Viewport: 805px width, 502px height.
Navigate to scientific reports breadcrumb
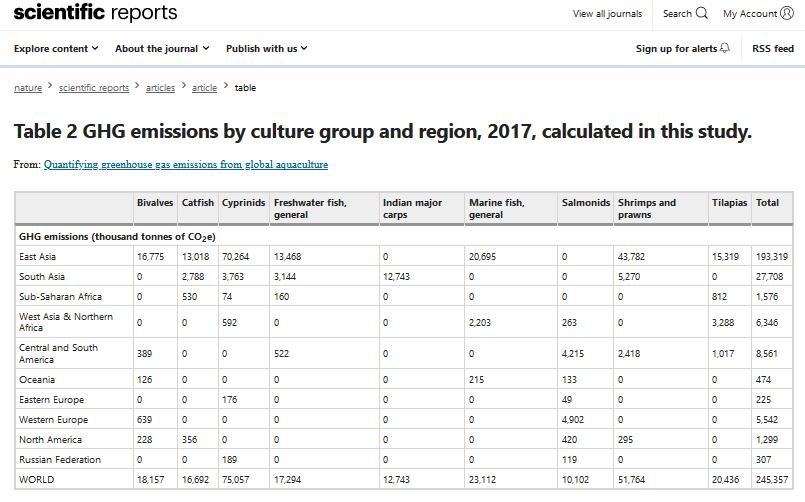pos(94,88)
